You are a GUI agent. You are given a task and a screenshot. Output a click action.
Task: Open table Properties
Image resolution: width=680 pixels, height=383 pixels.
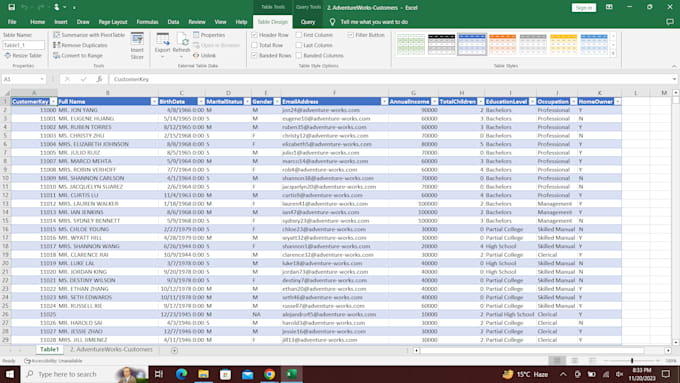pos(209,35)
